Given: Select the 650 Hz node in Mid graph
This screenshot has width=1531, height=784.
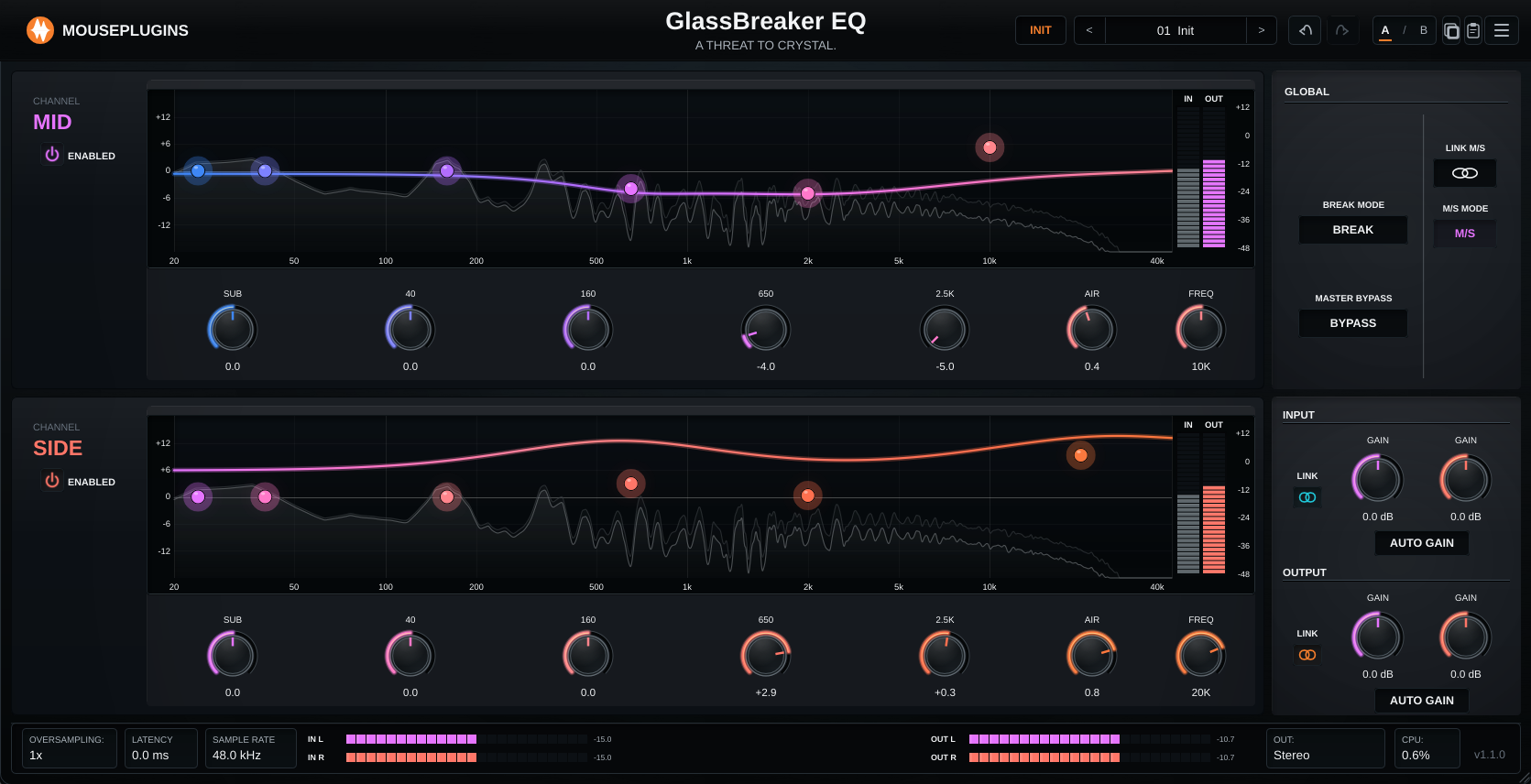Looking at the screenshot, I should pyautogui.click(x=631, y=189).
